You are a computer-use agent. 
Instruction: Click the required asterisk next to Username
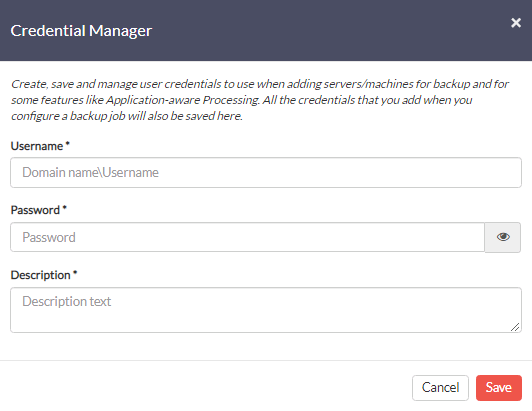[x=68, y=144]
